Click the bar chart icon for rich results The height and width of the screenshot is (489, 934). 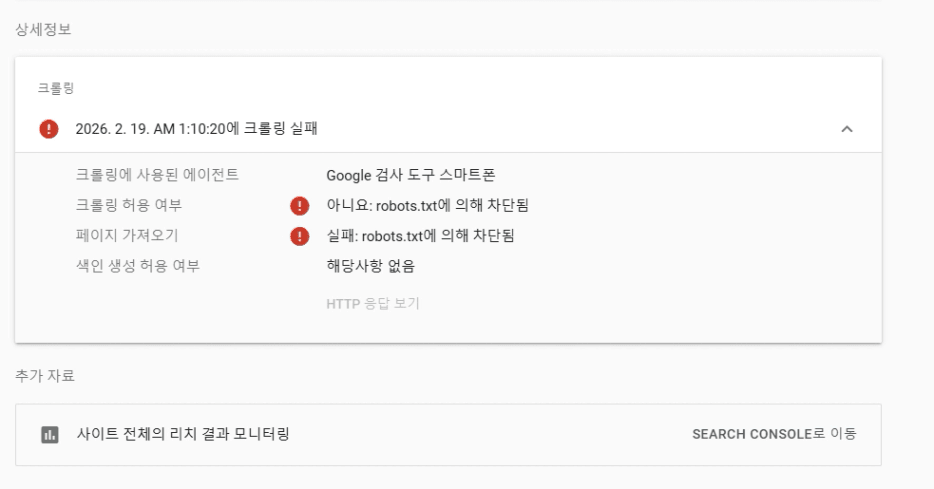click(49, 435)
